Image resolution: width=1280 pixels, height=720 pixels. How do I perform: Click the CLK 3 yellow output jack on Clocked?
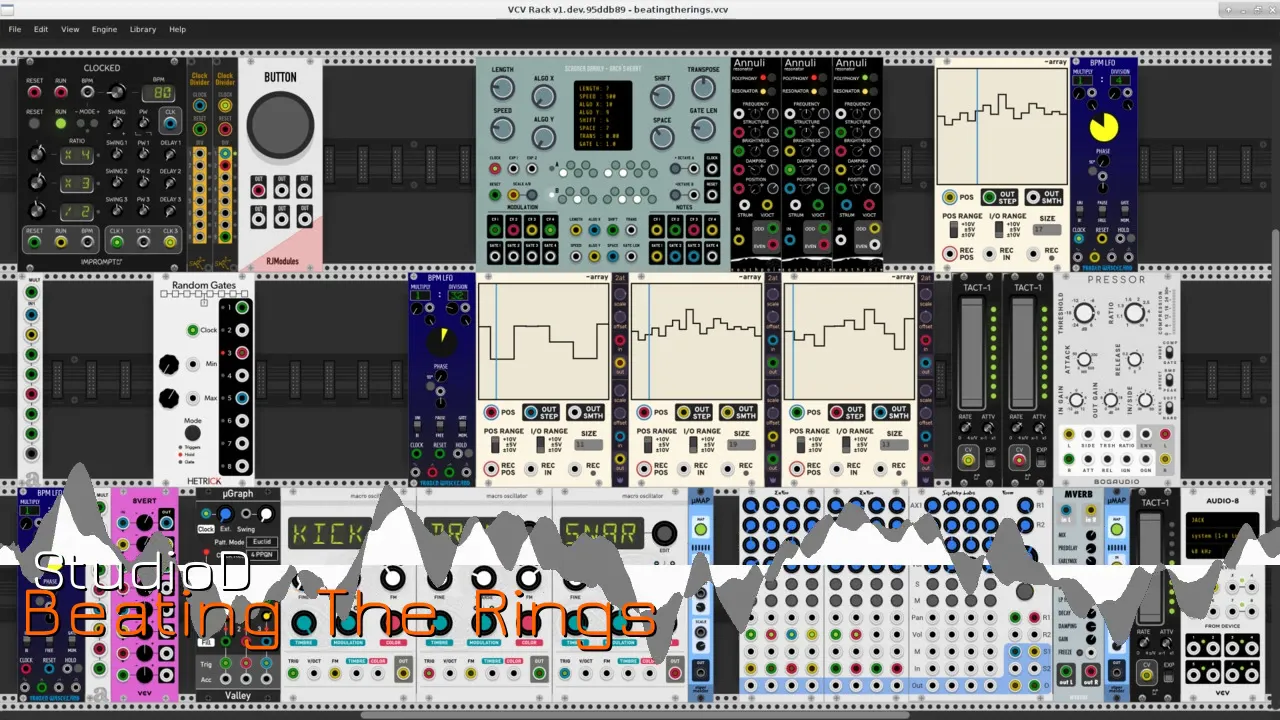(x=170, y=240)
